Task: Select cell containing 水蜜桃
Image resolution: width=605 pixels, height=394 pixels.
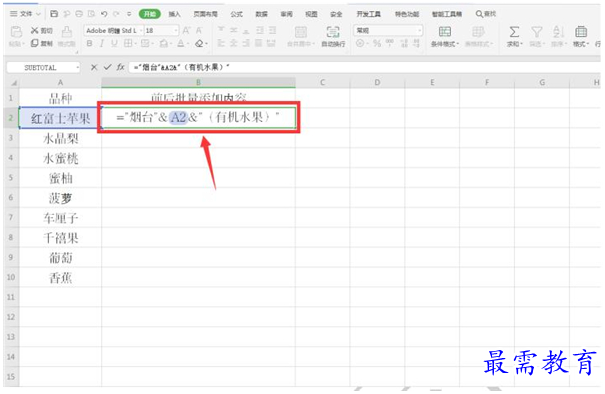Action: tap(61, 158)
